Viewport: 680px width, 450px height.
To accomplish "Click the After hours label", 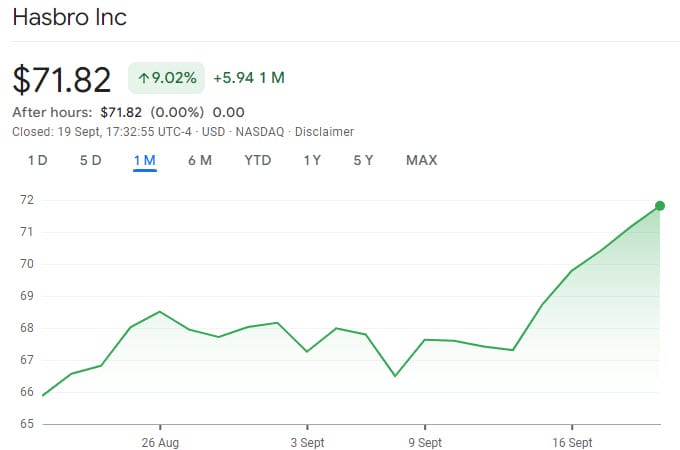I will [52, 112].
